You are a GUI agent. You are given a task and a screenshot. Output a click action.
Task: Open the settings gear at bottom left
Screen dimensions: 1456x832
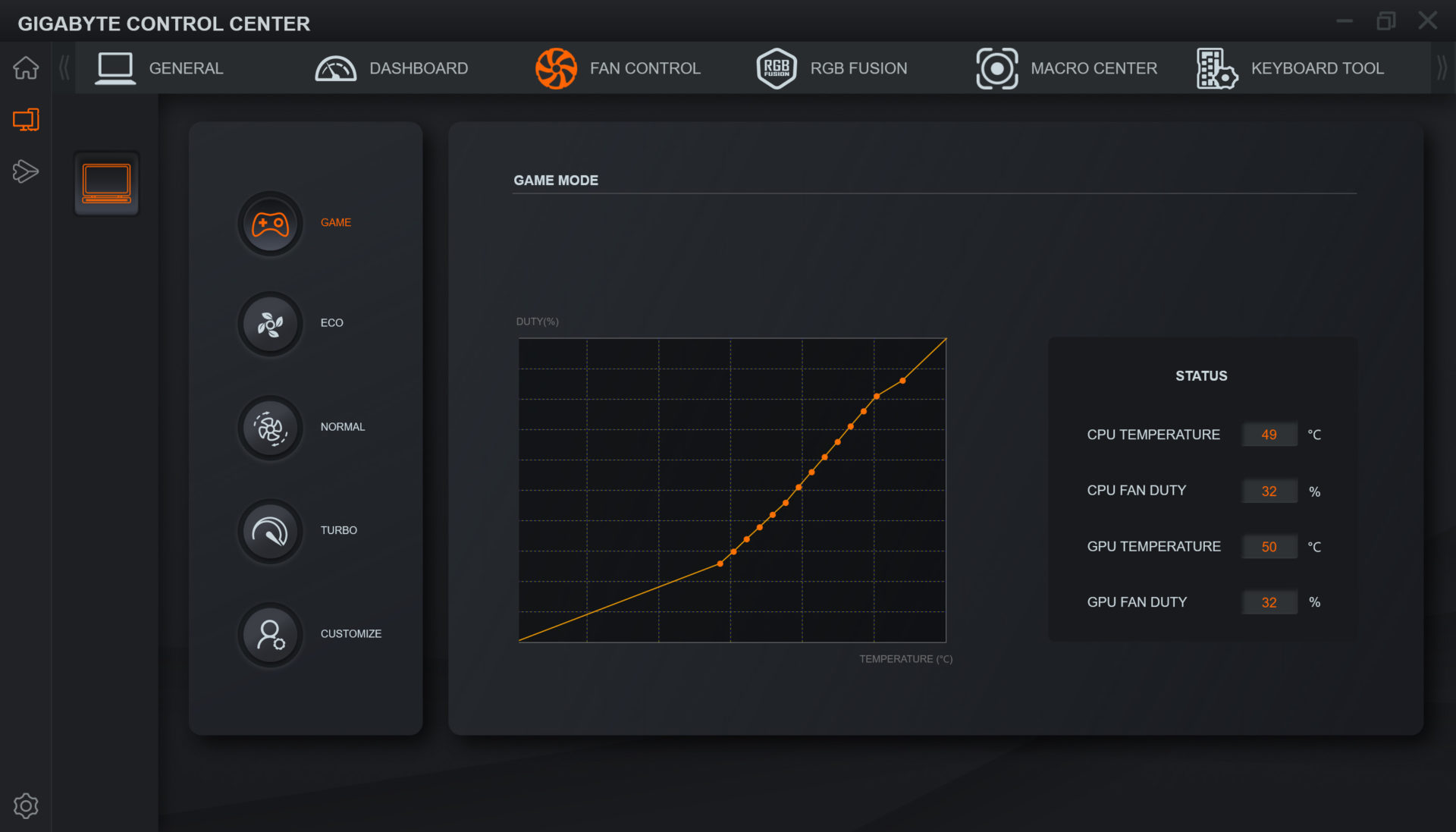tap(26, 805)
